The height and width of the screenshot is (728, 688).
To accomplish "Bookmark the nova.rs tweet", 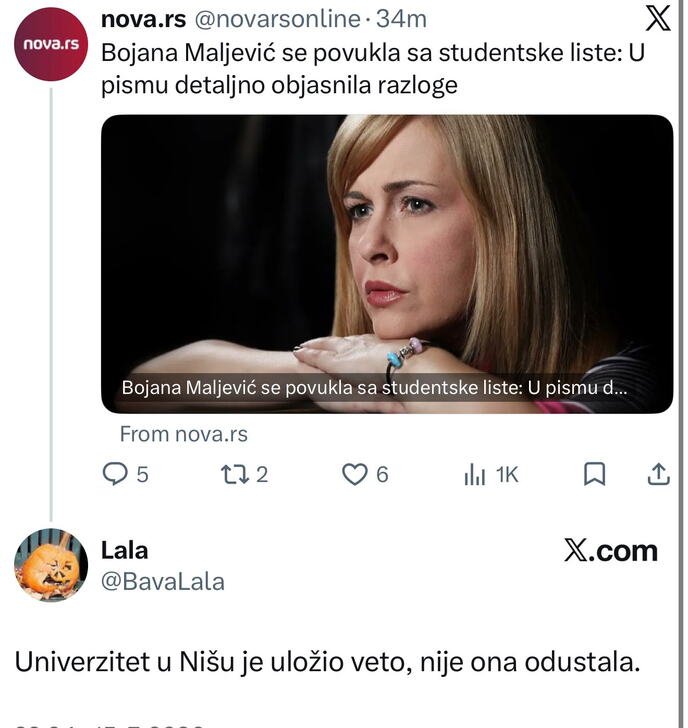I will pyautogui.click(x=594, y=474).
